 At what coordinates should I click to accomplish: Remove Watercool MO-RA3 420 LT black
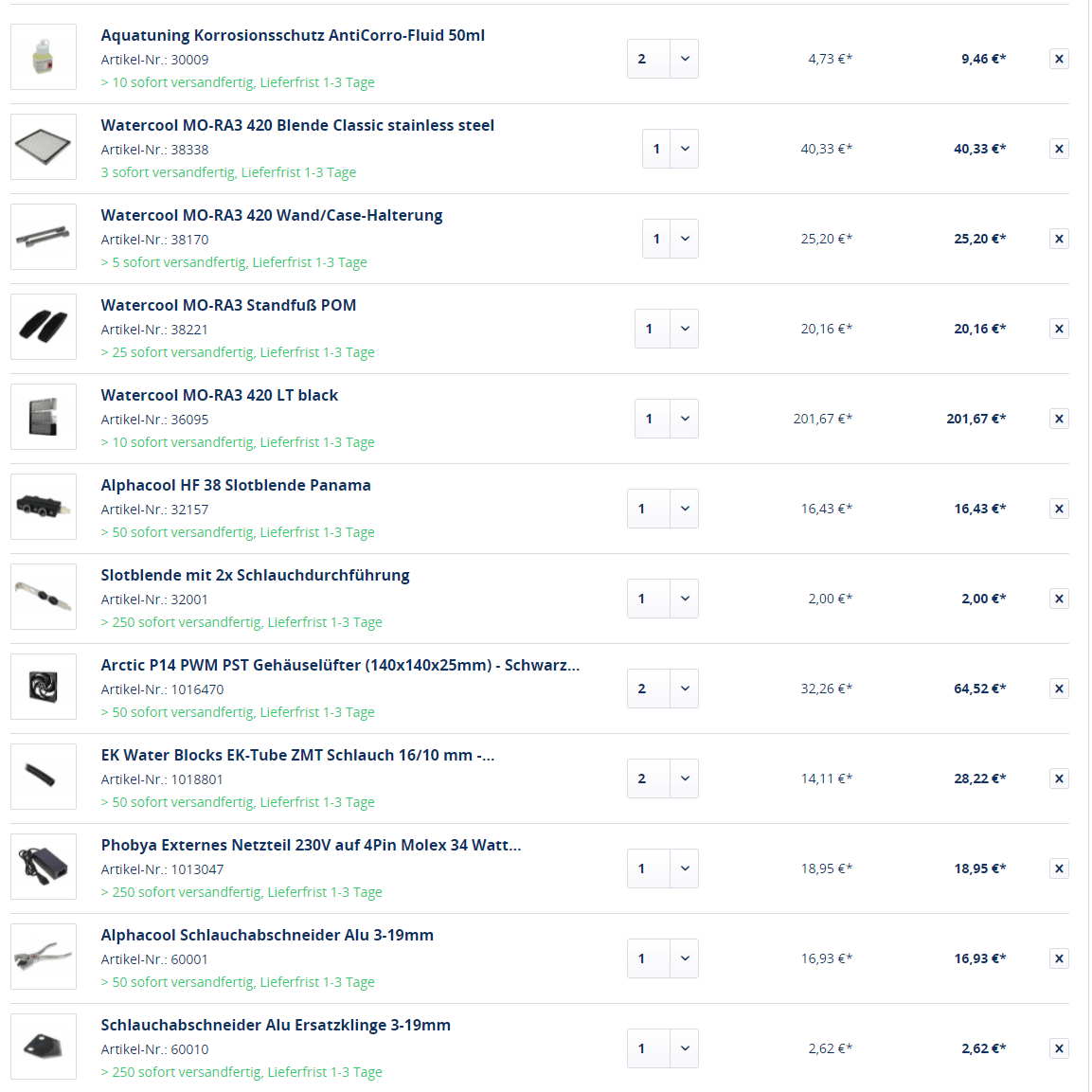[1059, 419]
